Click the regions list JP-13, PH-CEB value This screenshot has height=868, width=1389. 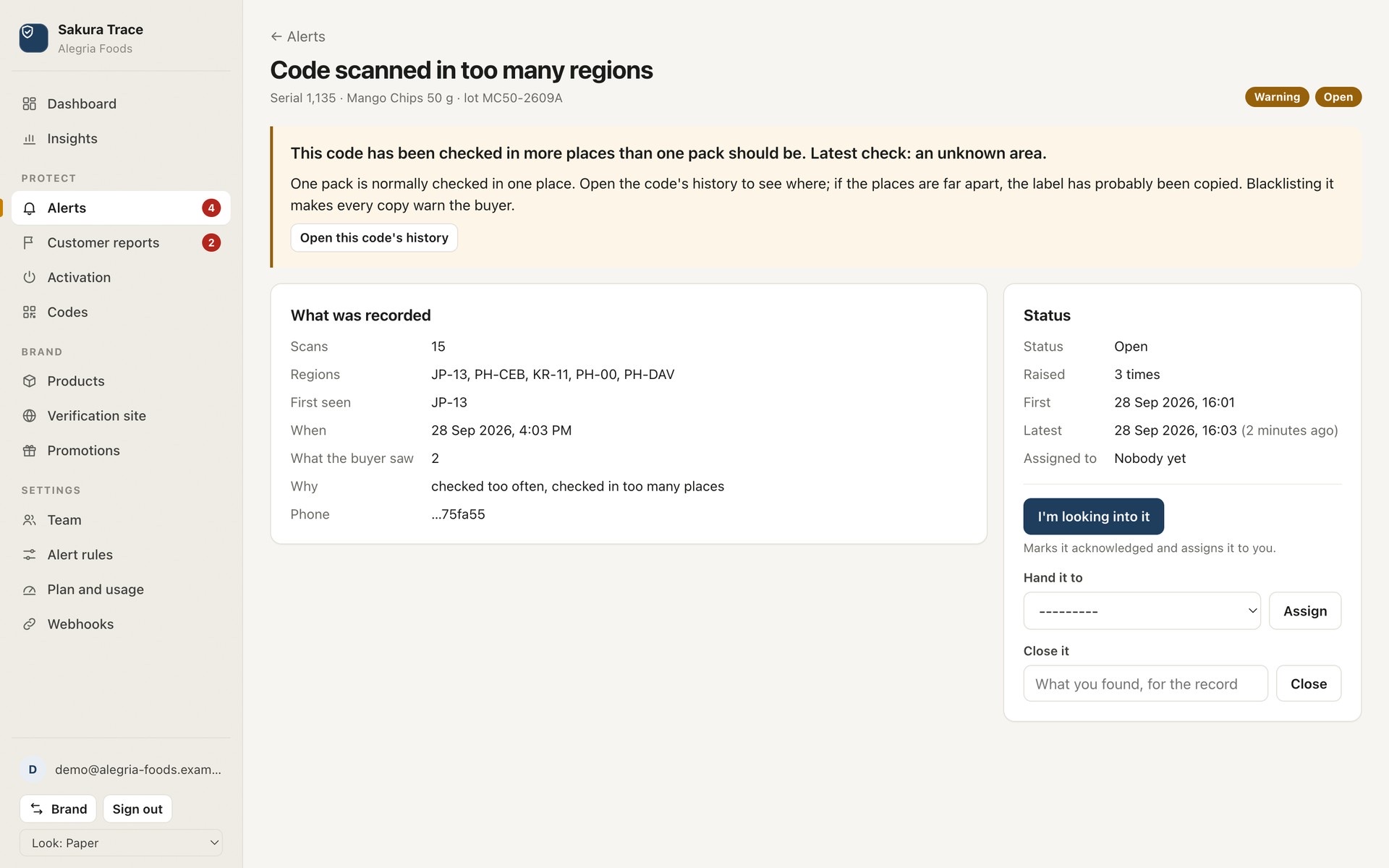(x=553, y=375)
